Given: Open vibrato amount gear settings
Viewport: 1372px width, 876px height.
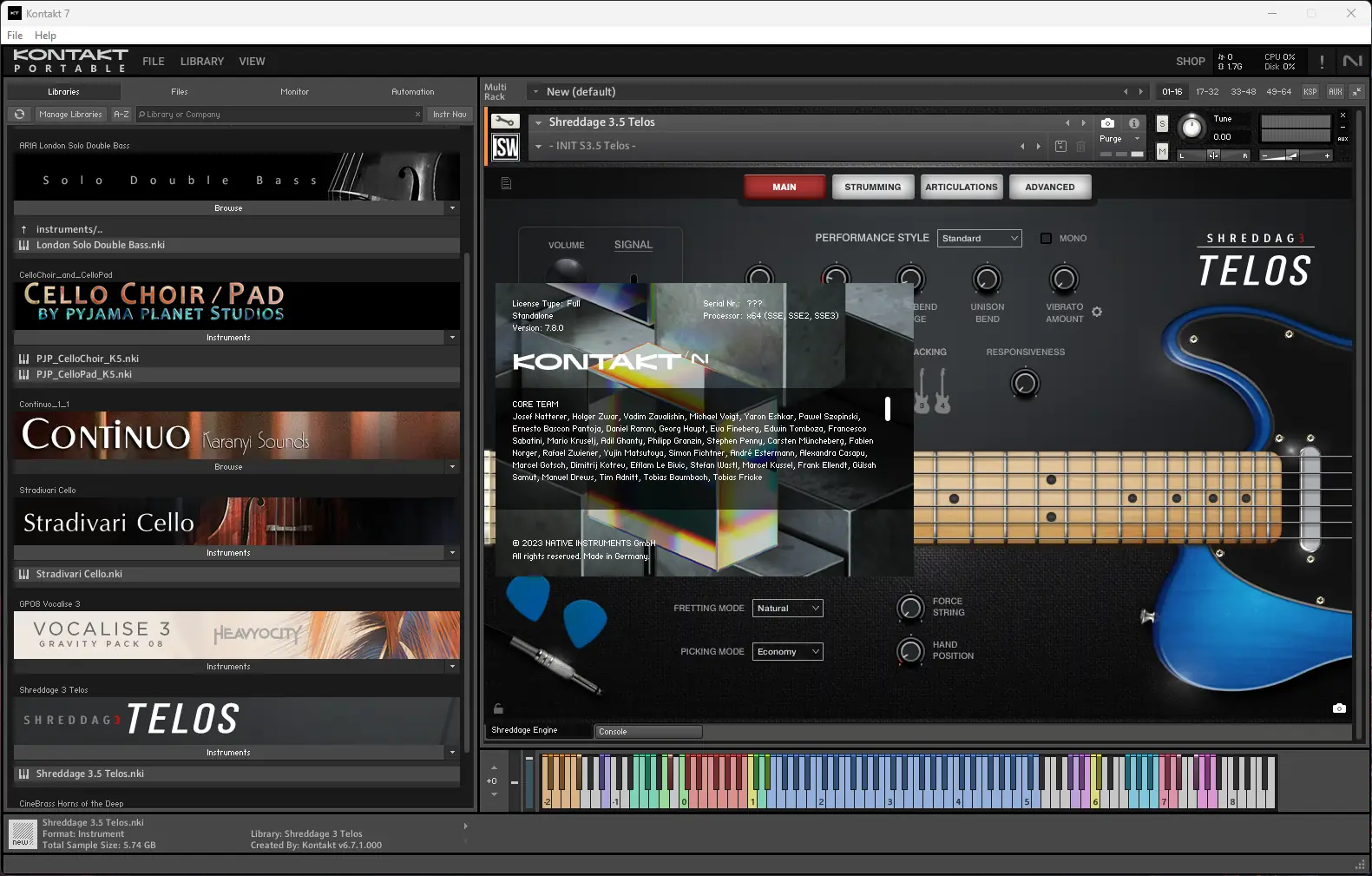Looking at the screenshot, I should click(1097, 312).
